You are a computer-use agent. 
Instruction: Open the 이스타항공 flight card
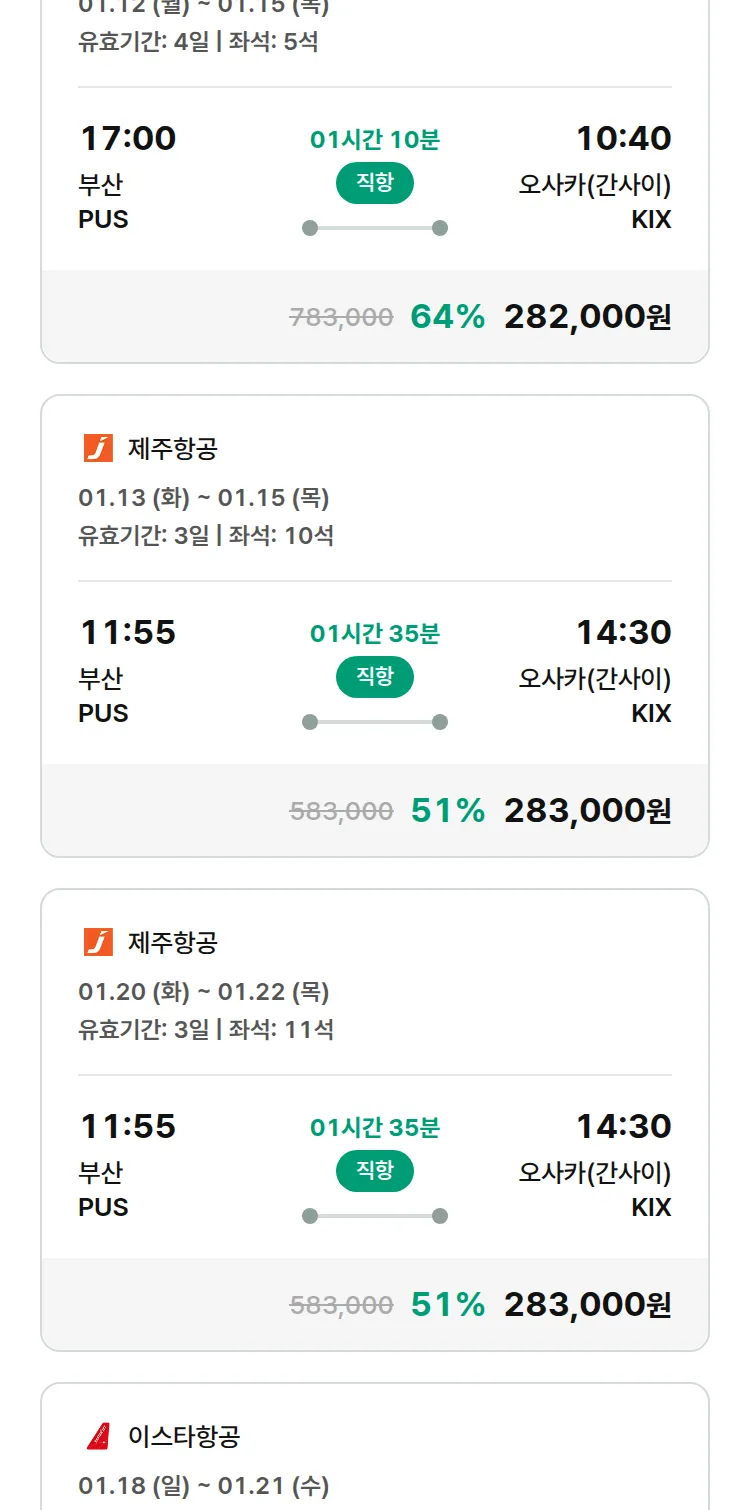coord(374,1450)
